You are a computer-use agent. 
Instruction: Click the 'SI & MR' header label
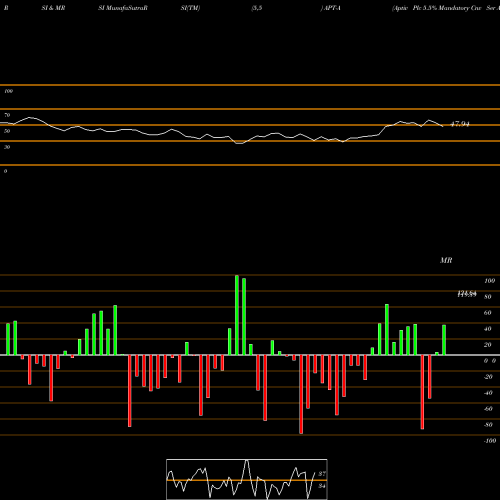pos(53,8)
